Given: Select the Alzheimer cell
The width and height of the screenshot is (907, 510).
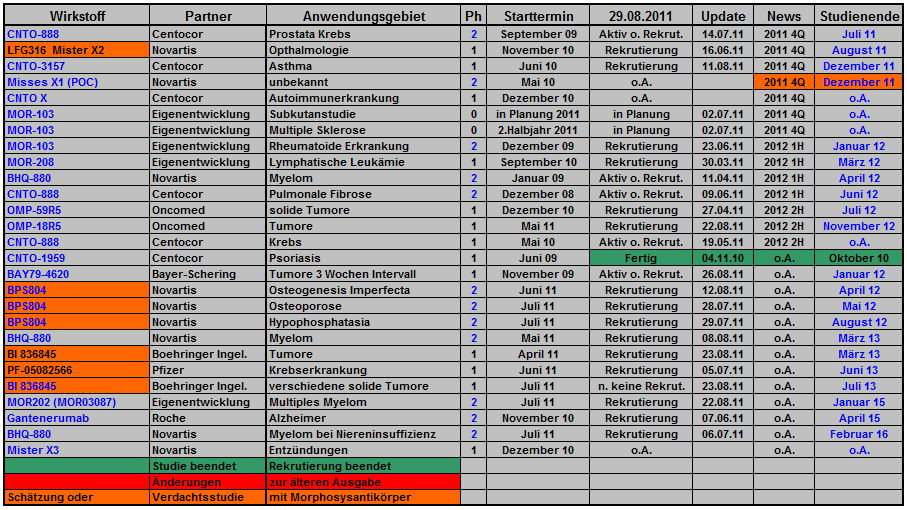Looking at the screenshot, I should click(x=364, y=419).
